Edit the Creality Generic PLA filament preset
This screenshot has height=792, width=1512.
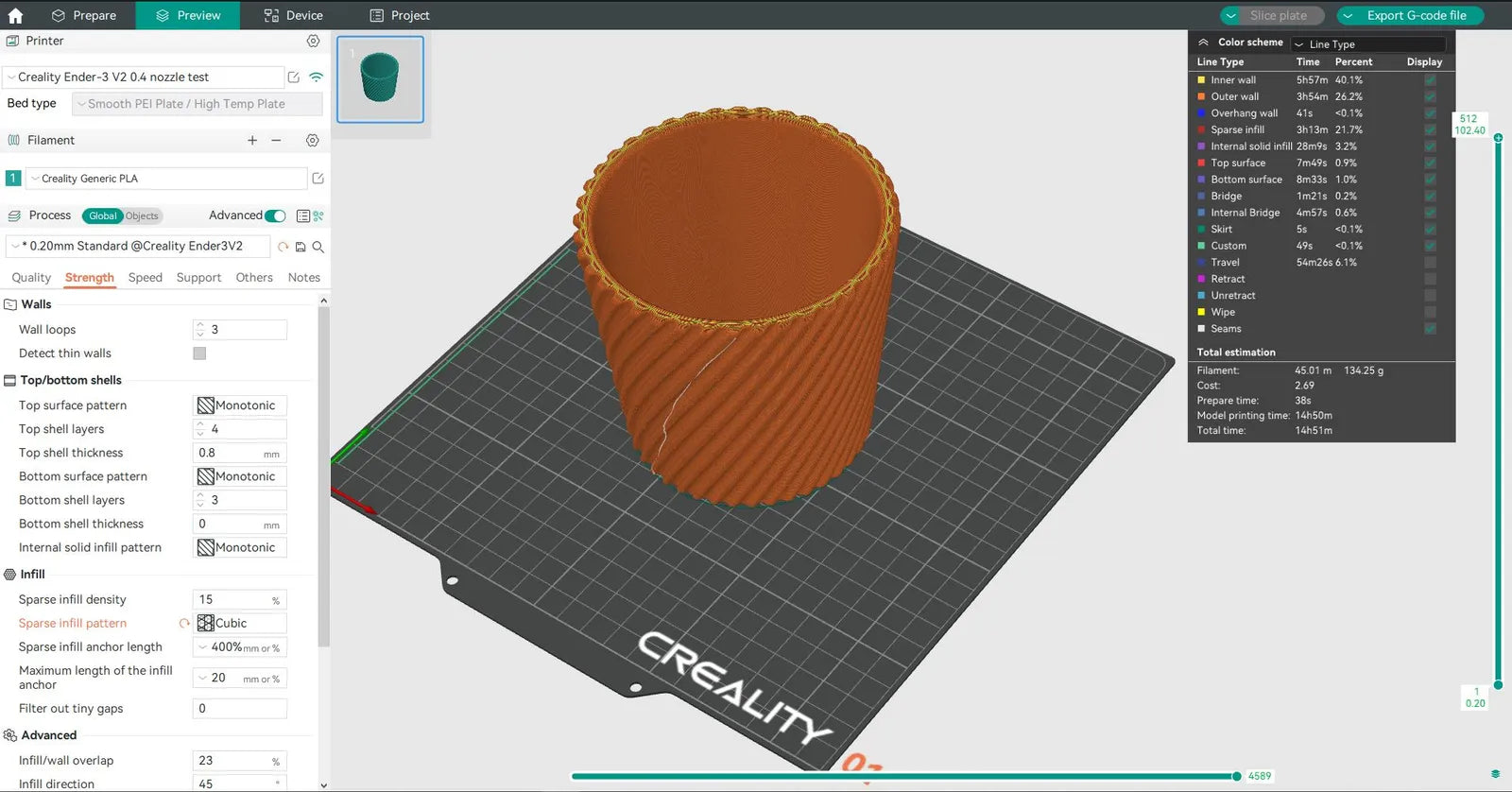click(x=318, y=179)
